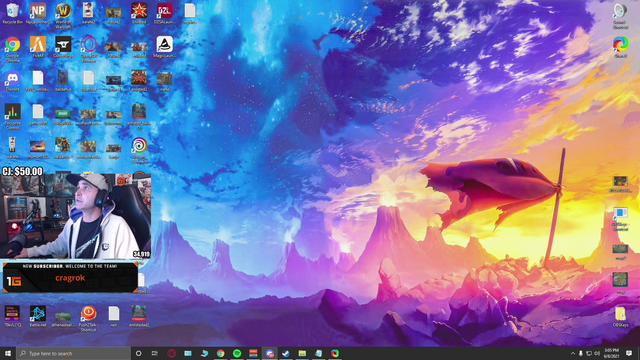Open the Opera GX Browser shortcut
The image size is (640, 360).
click(x=89, y=49)
